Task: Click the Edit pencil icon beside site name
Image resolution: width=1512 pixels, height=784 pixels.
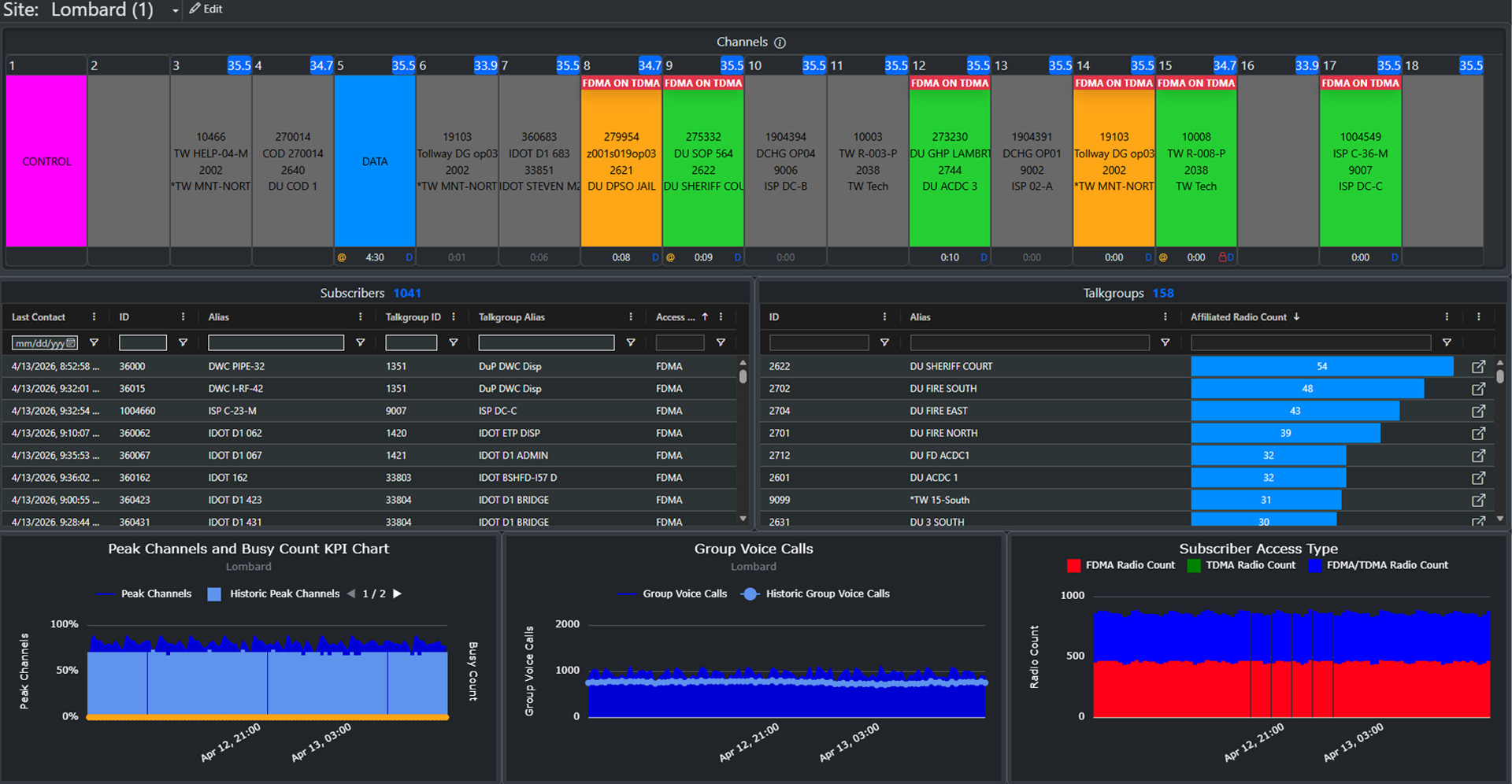Action: (x=195, y=9)
